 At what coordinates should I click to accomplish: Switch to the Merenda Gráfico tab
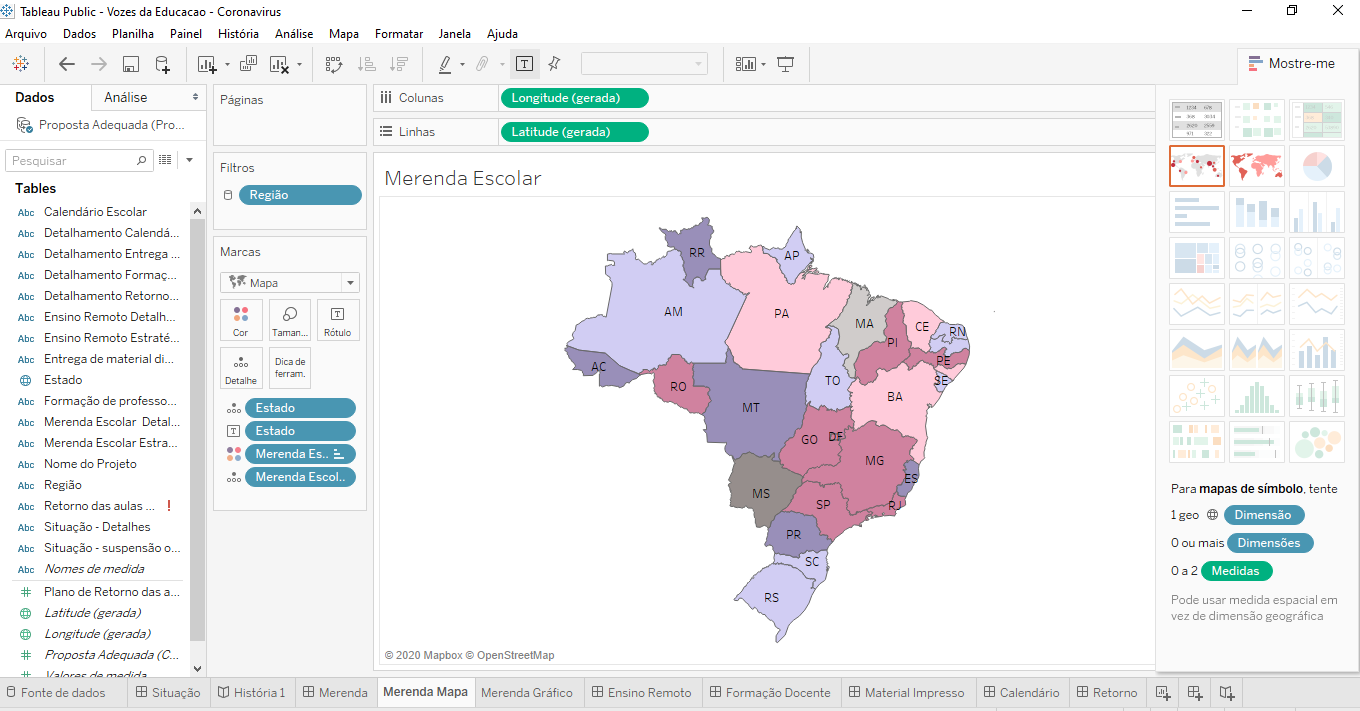pyautogui.click(x=528, y=692)
